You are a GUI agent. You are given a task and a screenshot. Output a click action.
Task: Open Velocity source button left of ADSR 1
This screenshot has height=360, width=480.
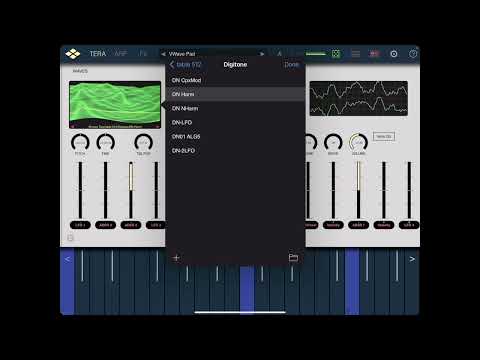(x=333, y=225)
